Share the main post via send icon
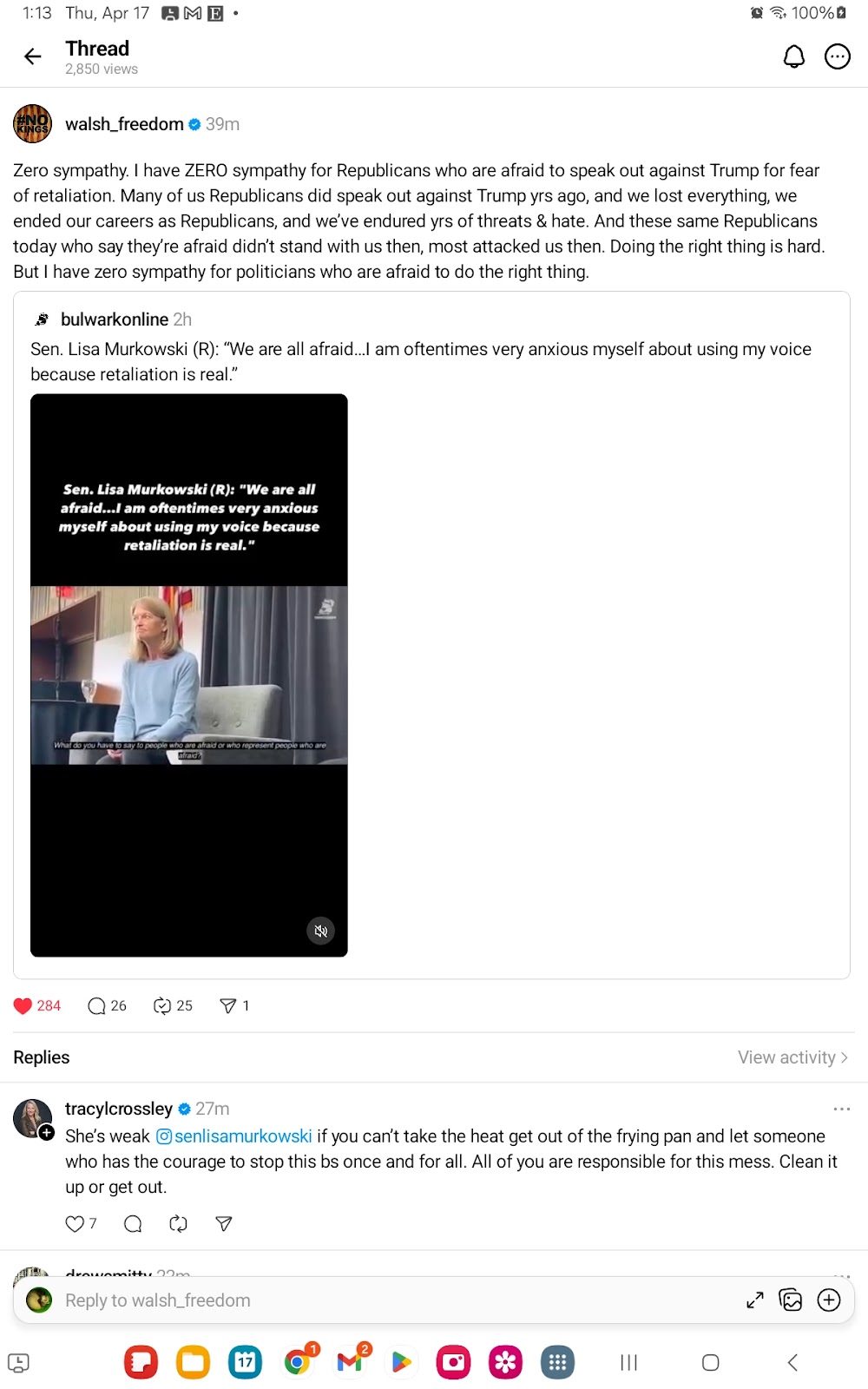Image resolution: width=868 pixels, height=1389 pixels. tap(228, 1005)
